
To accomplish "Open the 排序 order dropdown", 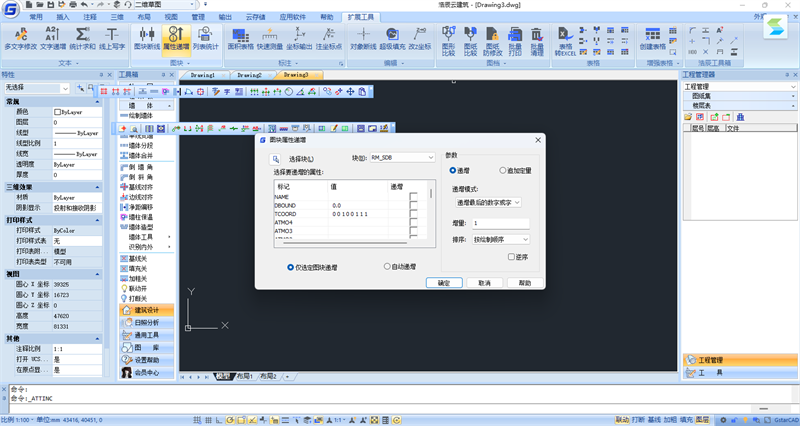I will tap(501, 239).
